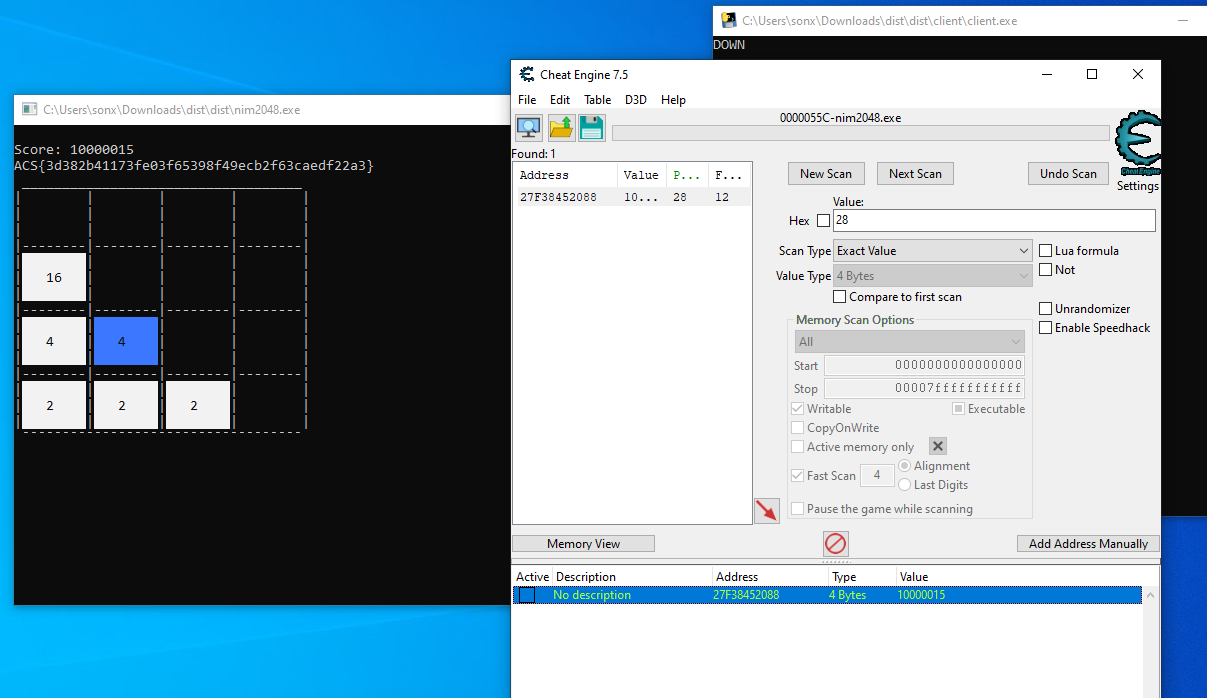Click the New Scan button
The image size is (1207, 698).
[x=826, y=174]
